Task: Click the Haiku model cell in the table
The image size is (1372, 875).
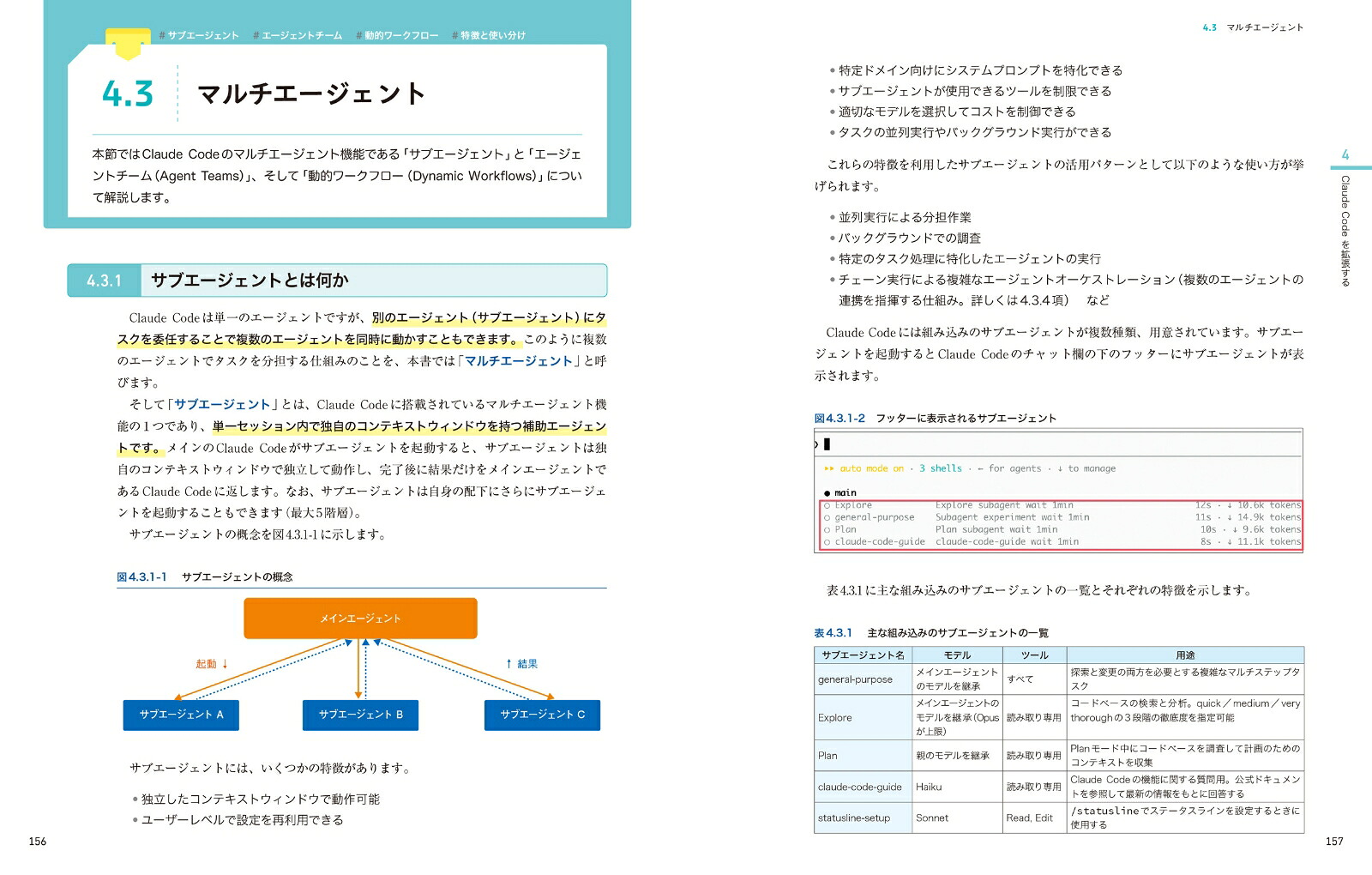Action: click(x=957, y=787)
